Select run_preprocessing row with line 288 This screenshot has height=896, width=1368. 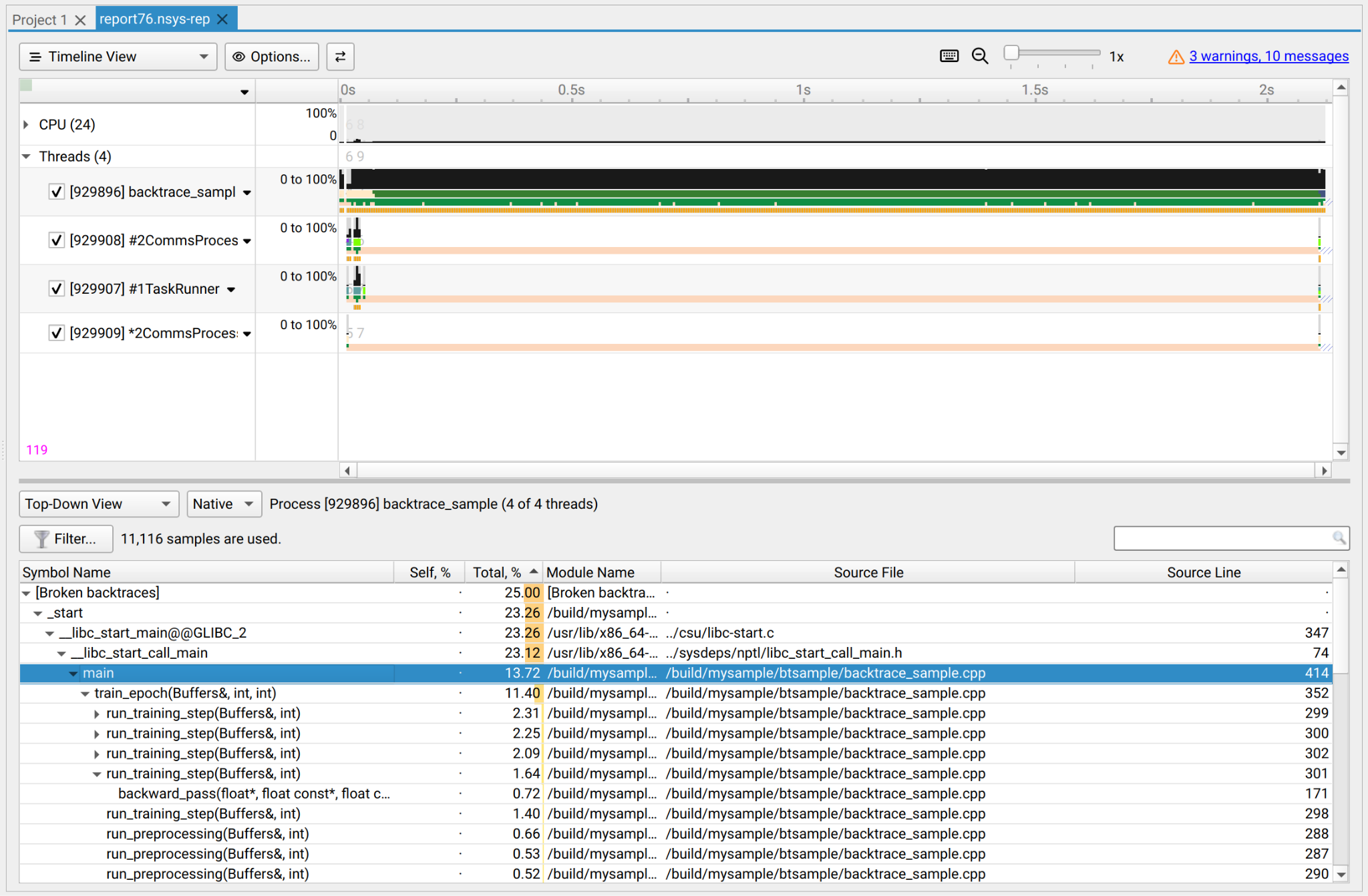point(676,834)
